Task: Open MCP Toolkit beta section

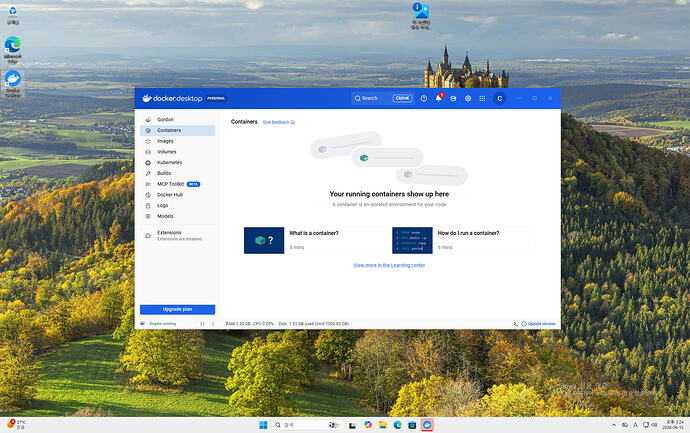Action: [x=177, y=184]
